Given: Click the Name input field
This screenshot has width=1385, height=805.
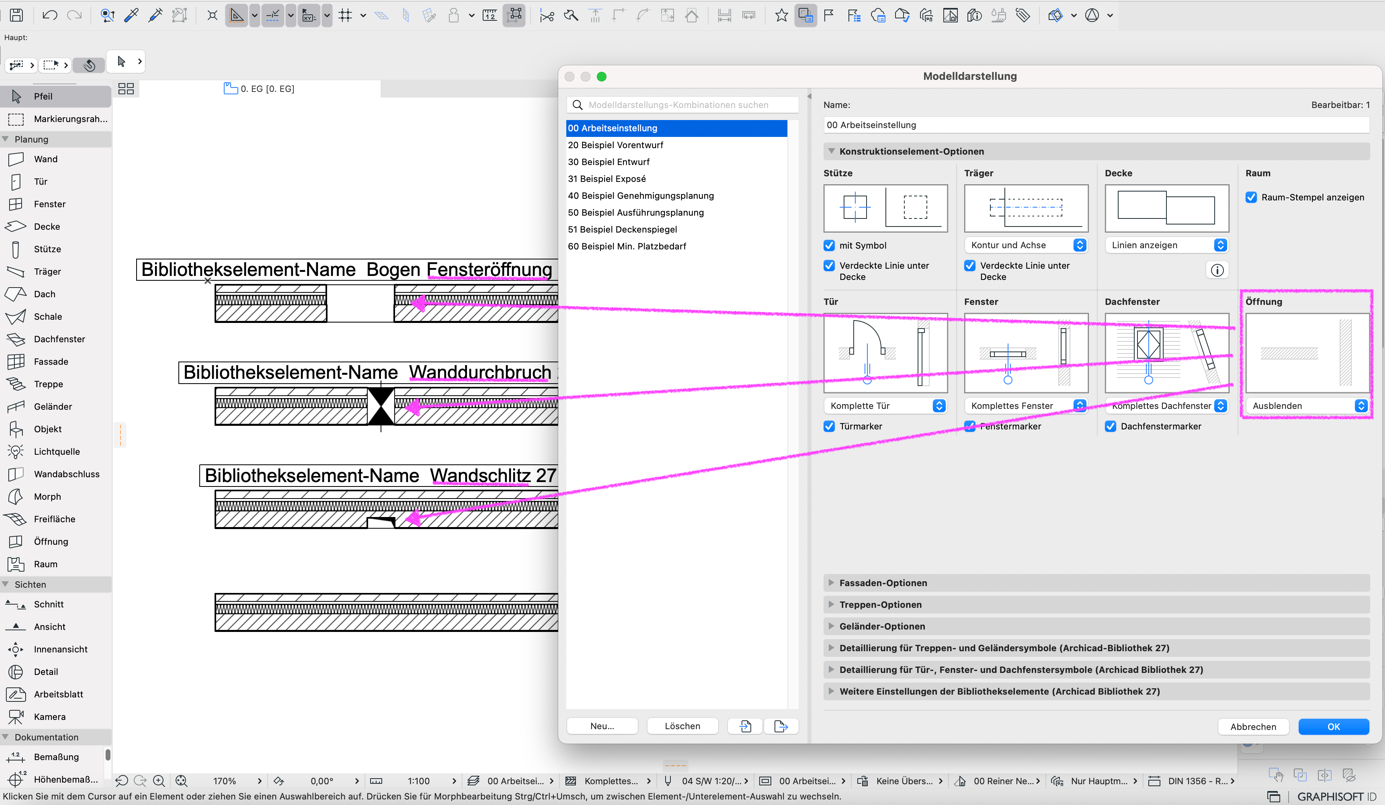Looking at the screenshot, I should tap(1096, 125).
